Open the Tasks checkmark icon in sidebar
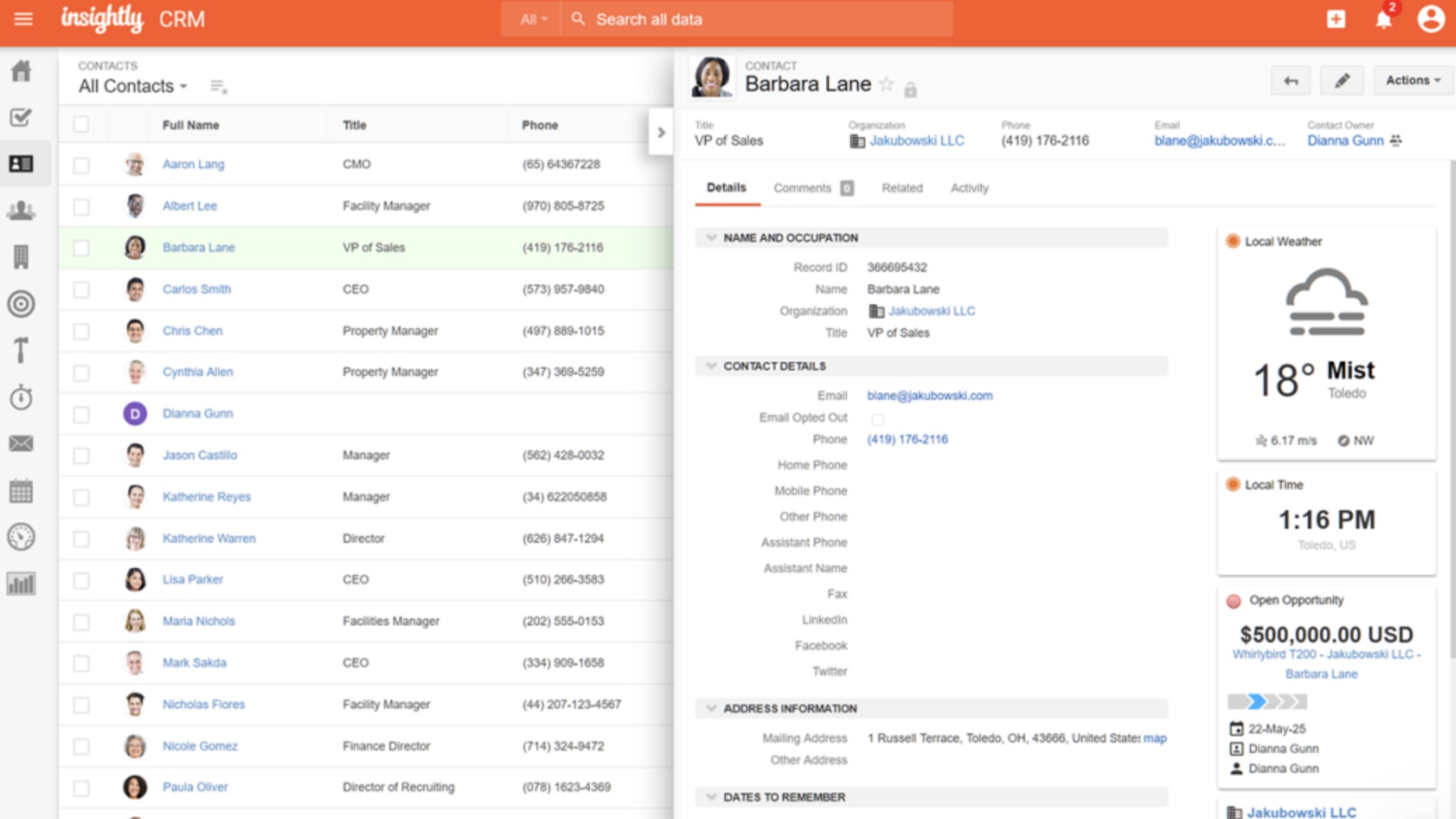The height and width of the screenshot is (819, 1456). pyautogui.click(x=21, y=117)
